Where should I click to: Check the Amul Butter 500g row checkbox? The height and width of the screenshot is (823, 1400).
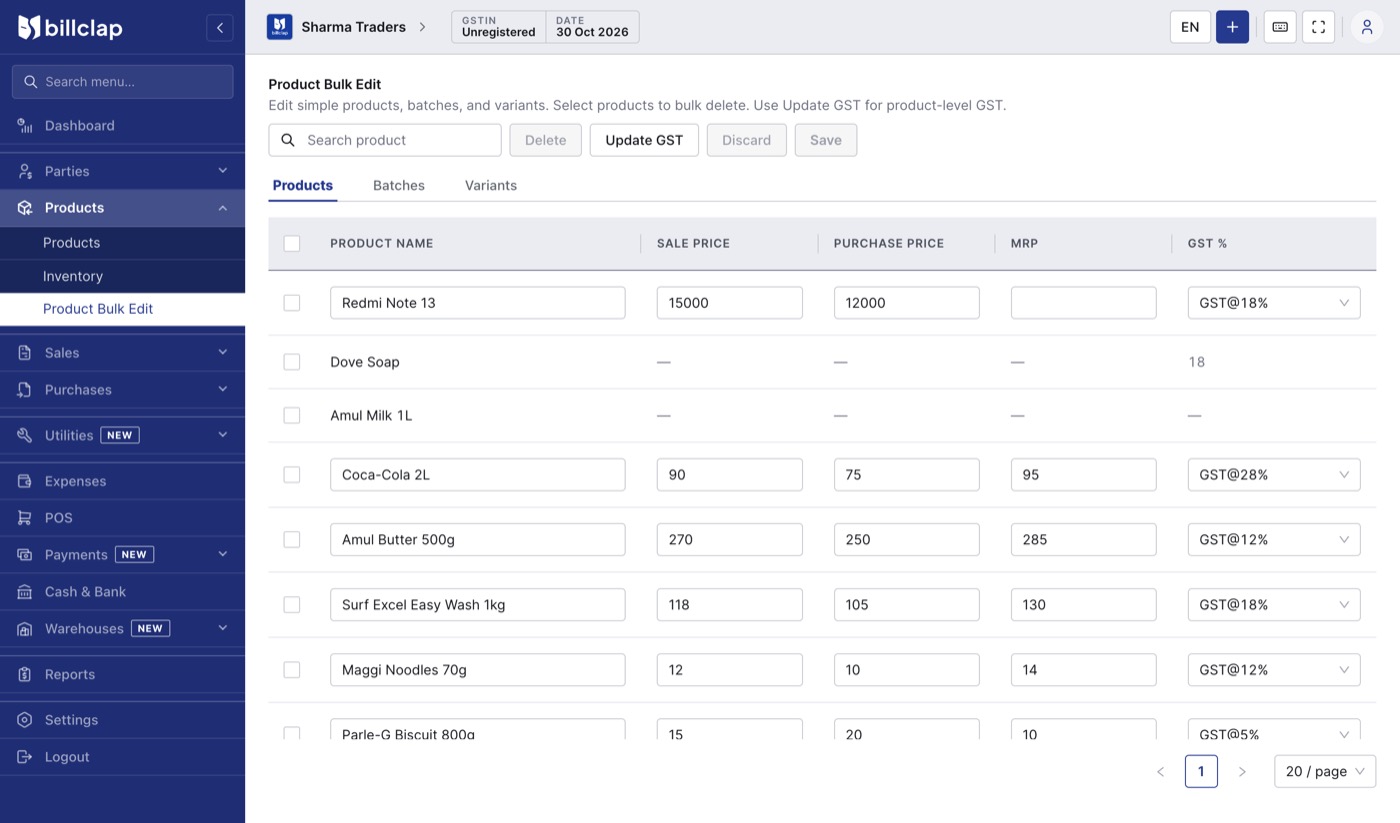(x=292, y=540)
